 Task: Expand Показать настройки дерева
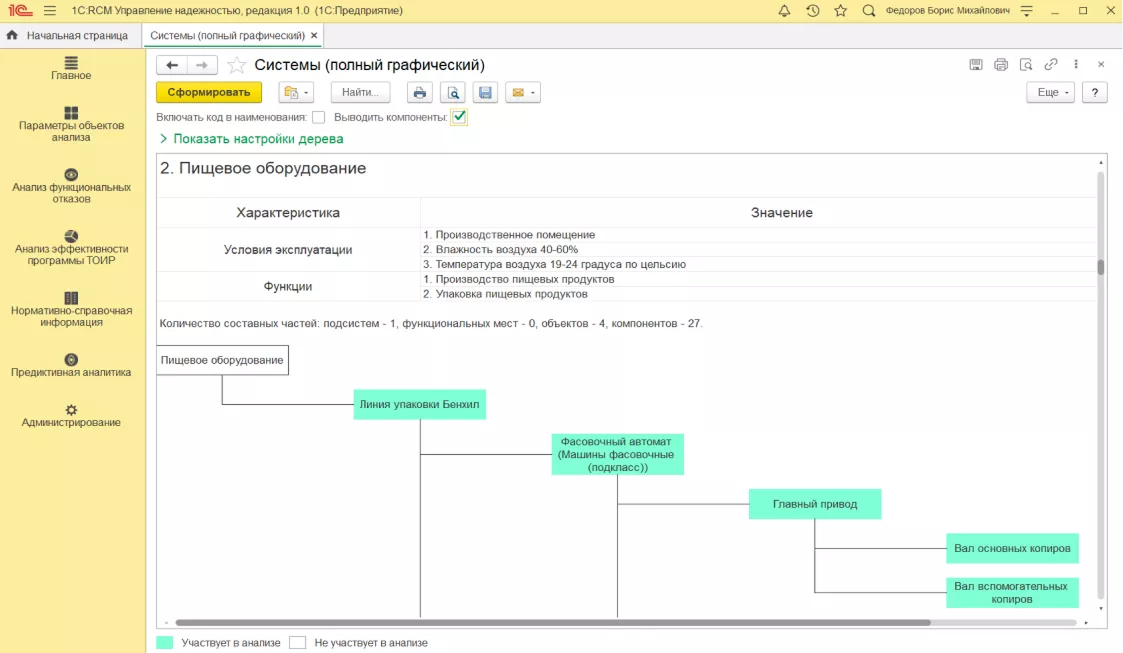(251, 139)
